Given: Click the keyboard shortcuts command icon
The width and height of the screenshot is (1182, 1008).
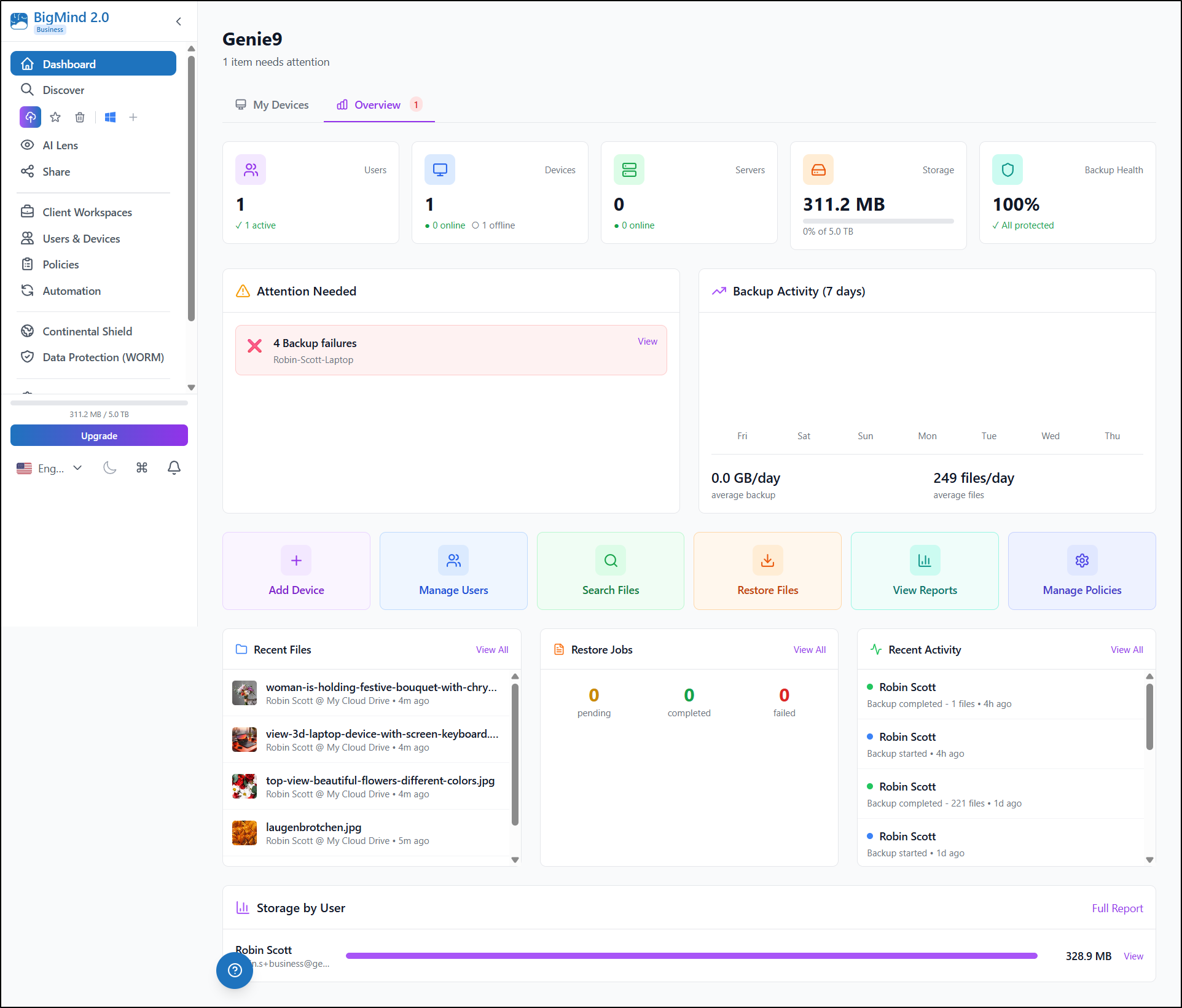Looking at the screenshot, I should point(142,467).
